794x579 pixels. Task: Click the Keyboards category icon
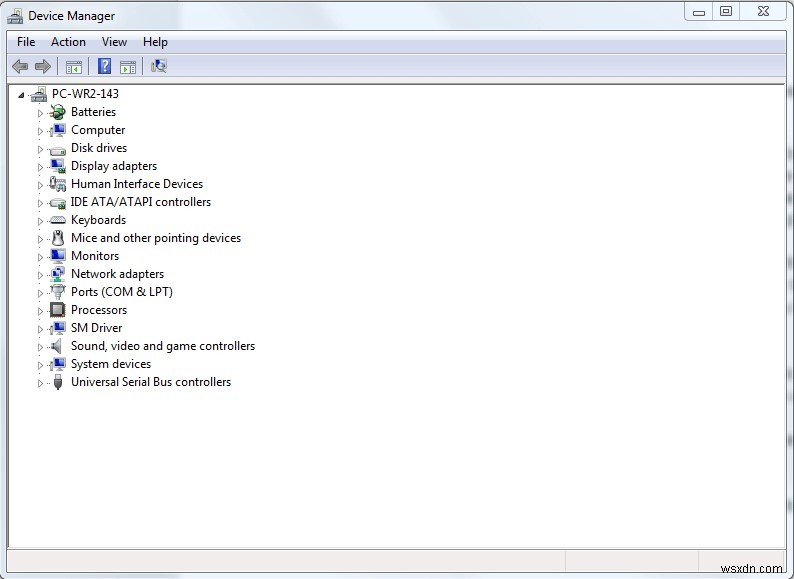[58, 220]
